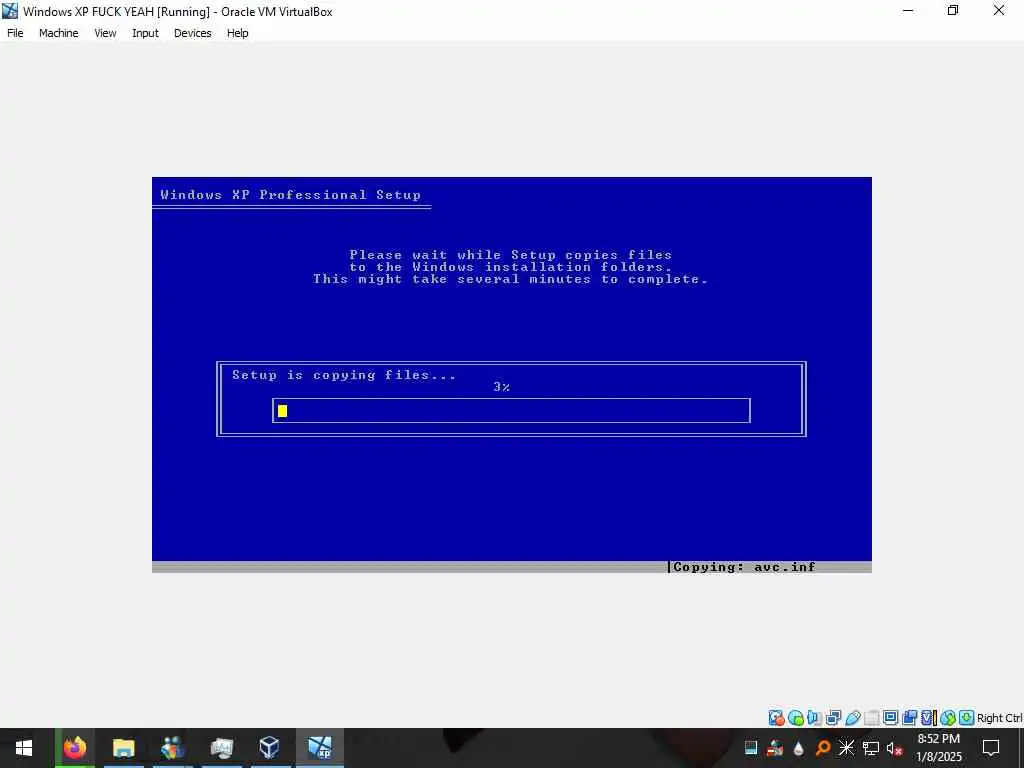The height and width of the screenshot is (768, 1024).
Task: Click the Windows XP VM taskbar icon
Action: coord(319,748)
